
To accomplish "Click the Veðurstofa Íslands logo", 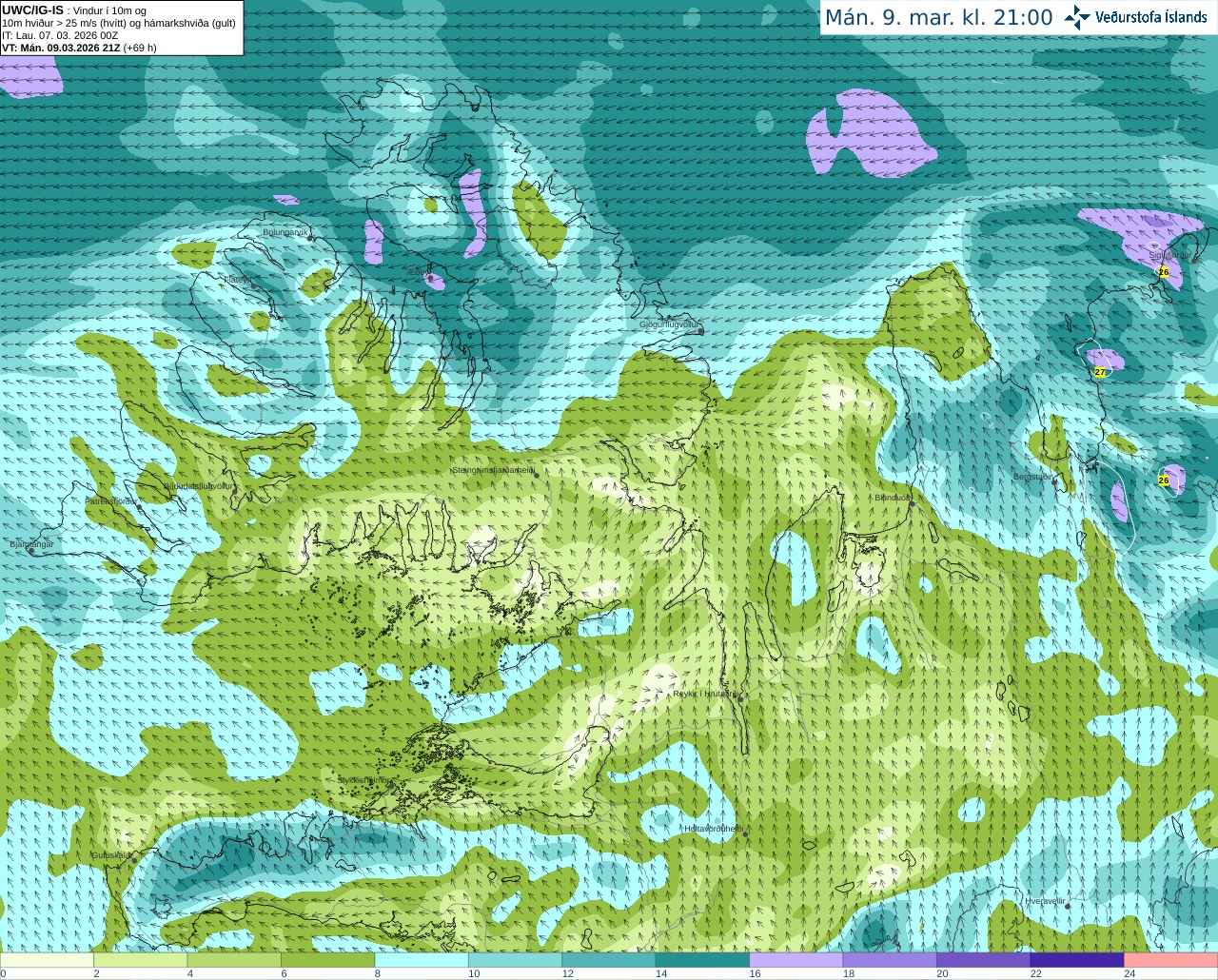I will [1136, 17].
